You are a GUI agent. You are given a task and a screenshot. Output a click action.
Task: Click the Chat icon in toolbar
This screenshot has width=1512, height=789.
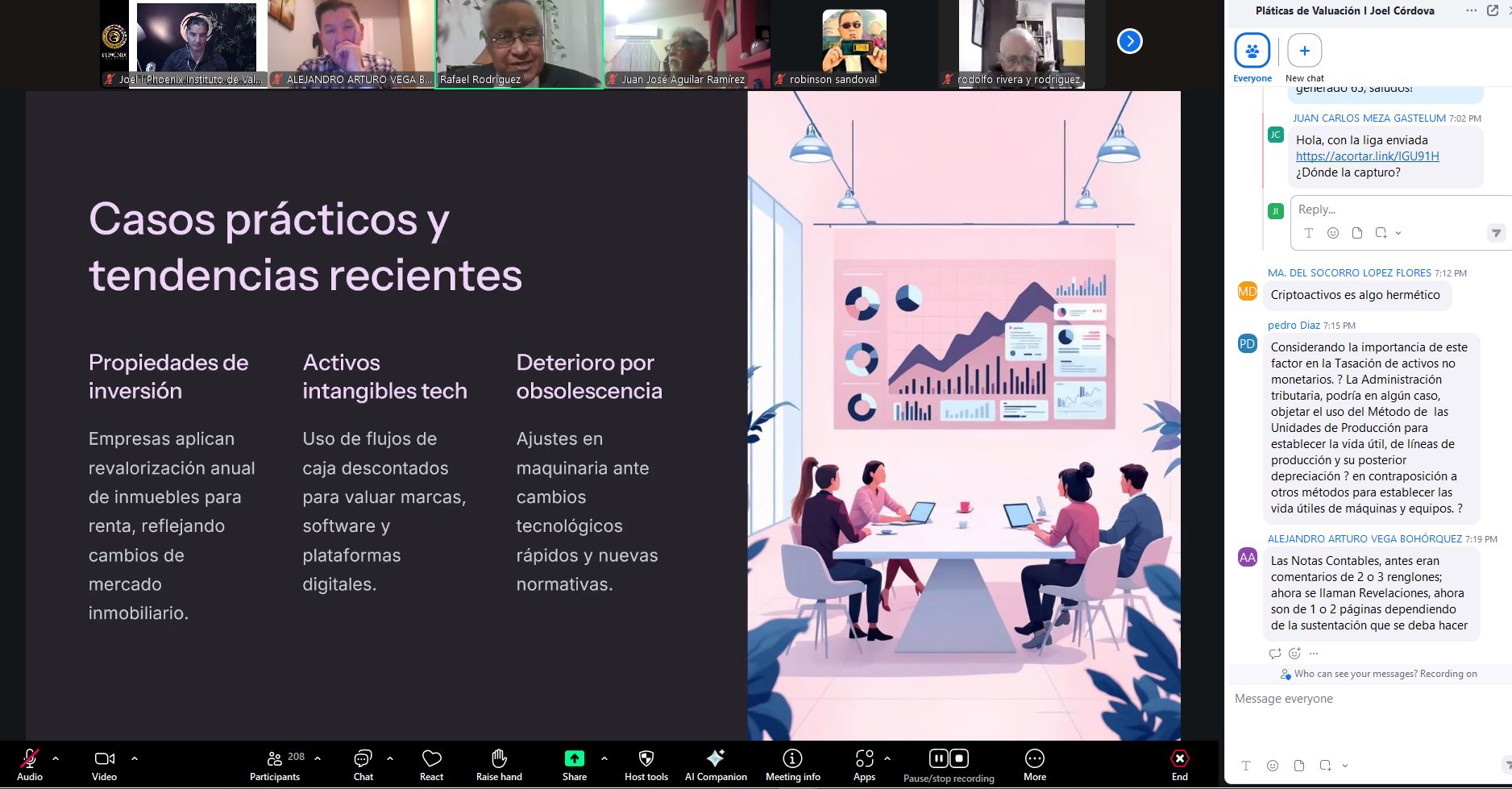[x=363, y=764]
